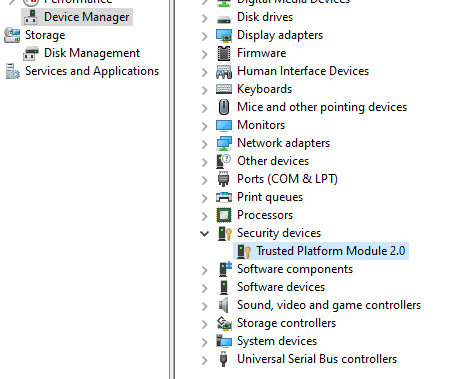Collapse the Security devices category
The image size is (449, 379).
[x=204, y=233]
